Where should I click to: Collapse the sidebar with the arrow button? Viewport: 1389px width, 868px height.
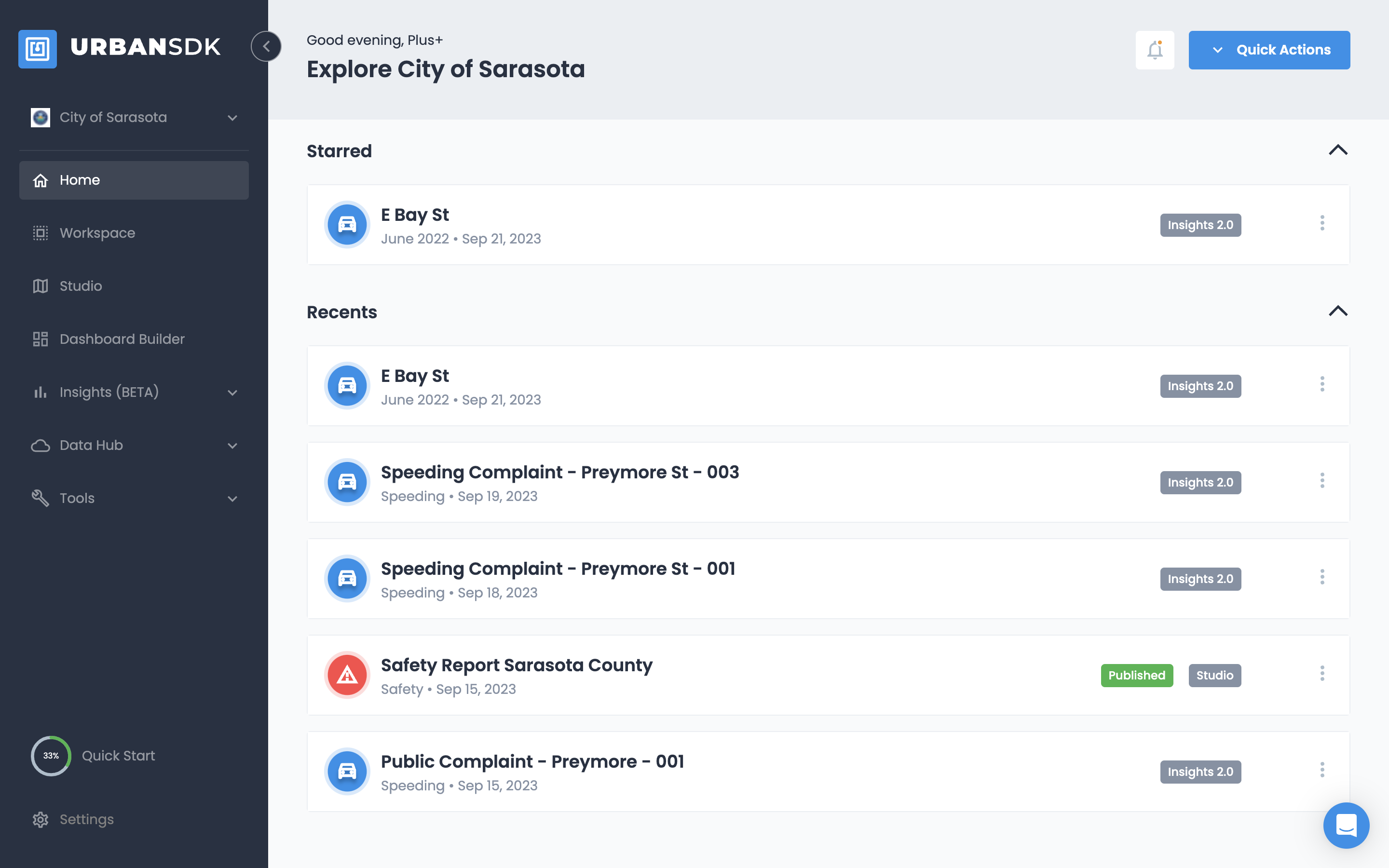266,46
